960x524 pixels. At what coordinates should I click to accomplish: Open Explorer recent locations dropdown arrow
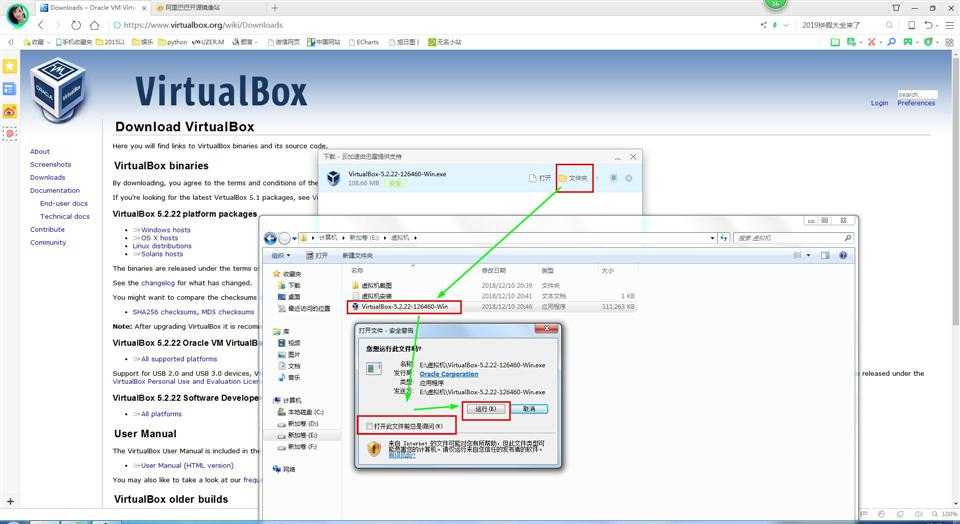pyautogui.click(x=294, y=238)
